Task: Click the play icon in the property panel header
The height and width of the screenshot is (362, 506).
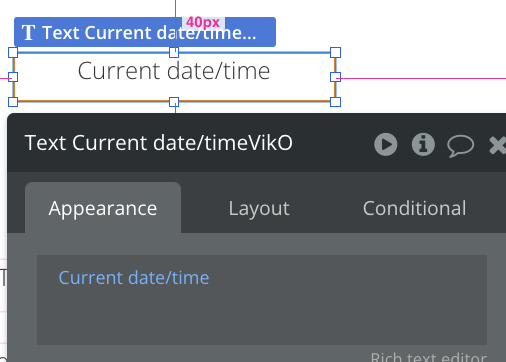Action: point(386,144)
